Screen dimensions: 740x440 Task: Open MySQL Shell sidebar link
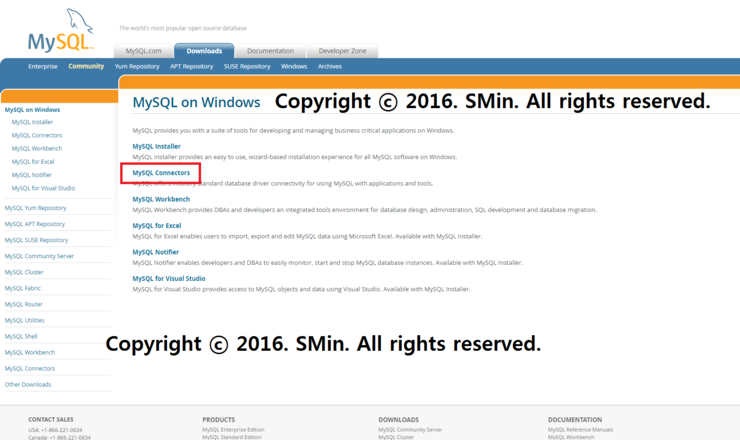(21, 336)
